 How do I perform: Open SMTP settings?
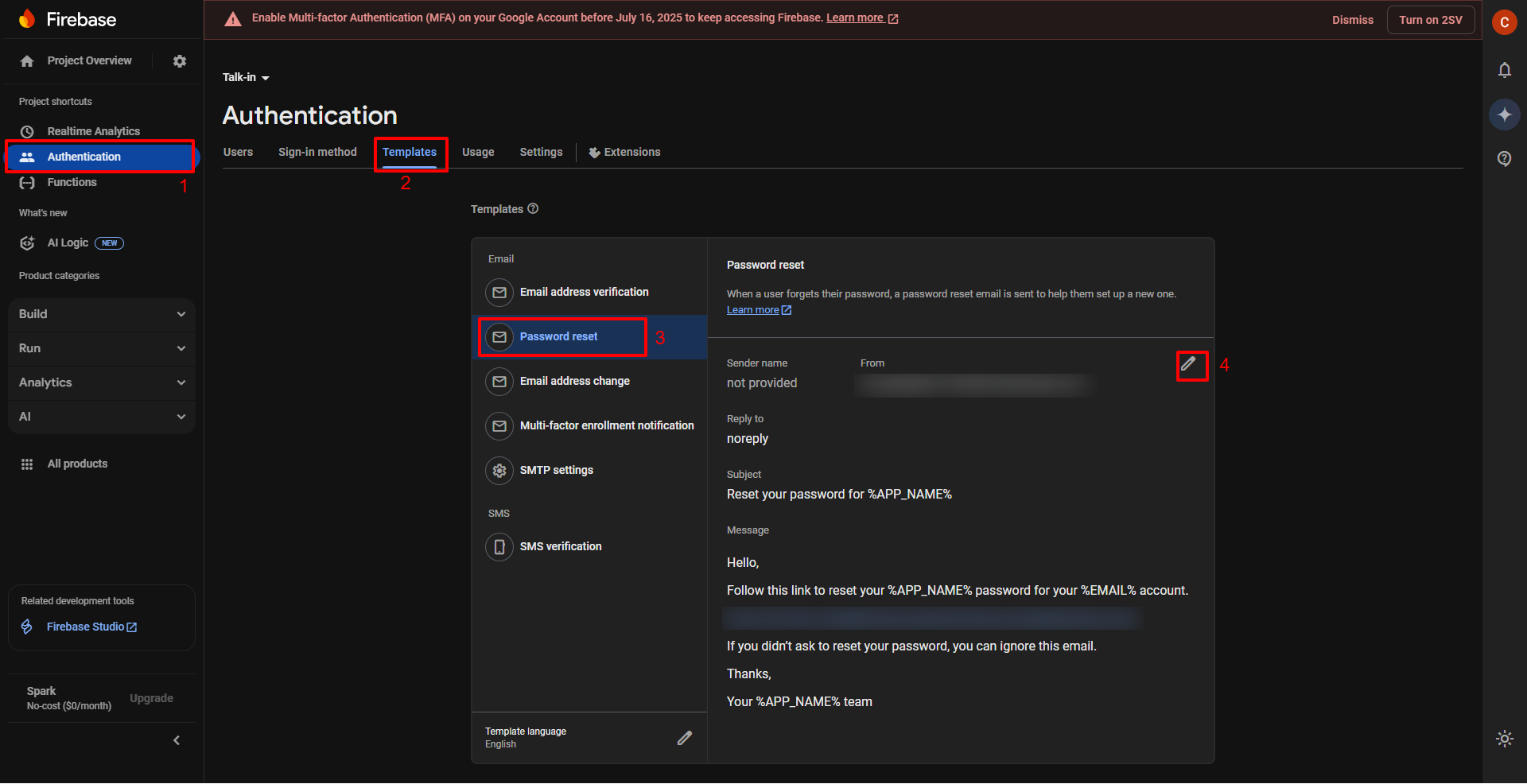point(556,470)
